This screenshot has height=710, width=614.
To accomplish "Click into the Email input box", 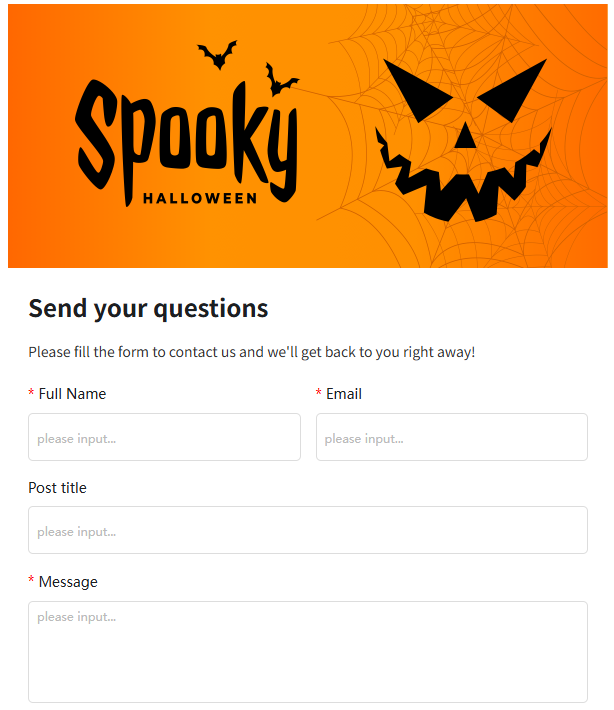I will (x=451, y=438).
